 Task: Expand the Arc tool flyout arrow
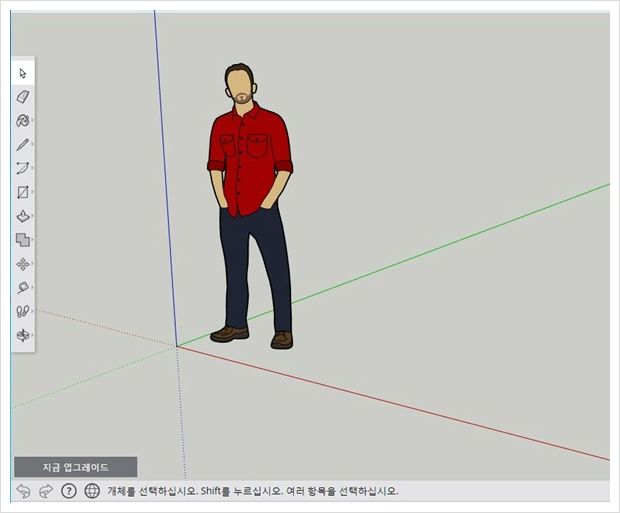32,168
